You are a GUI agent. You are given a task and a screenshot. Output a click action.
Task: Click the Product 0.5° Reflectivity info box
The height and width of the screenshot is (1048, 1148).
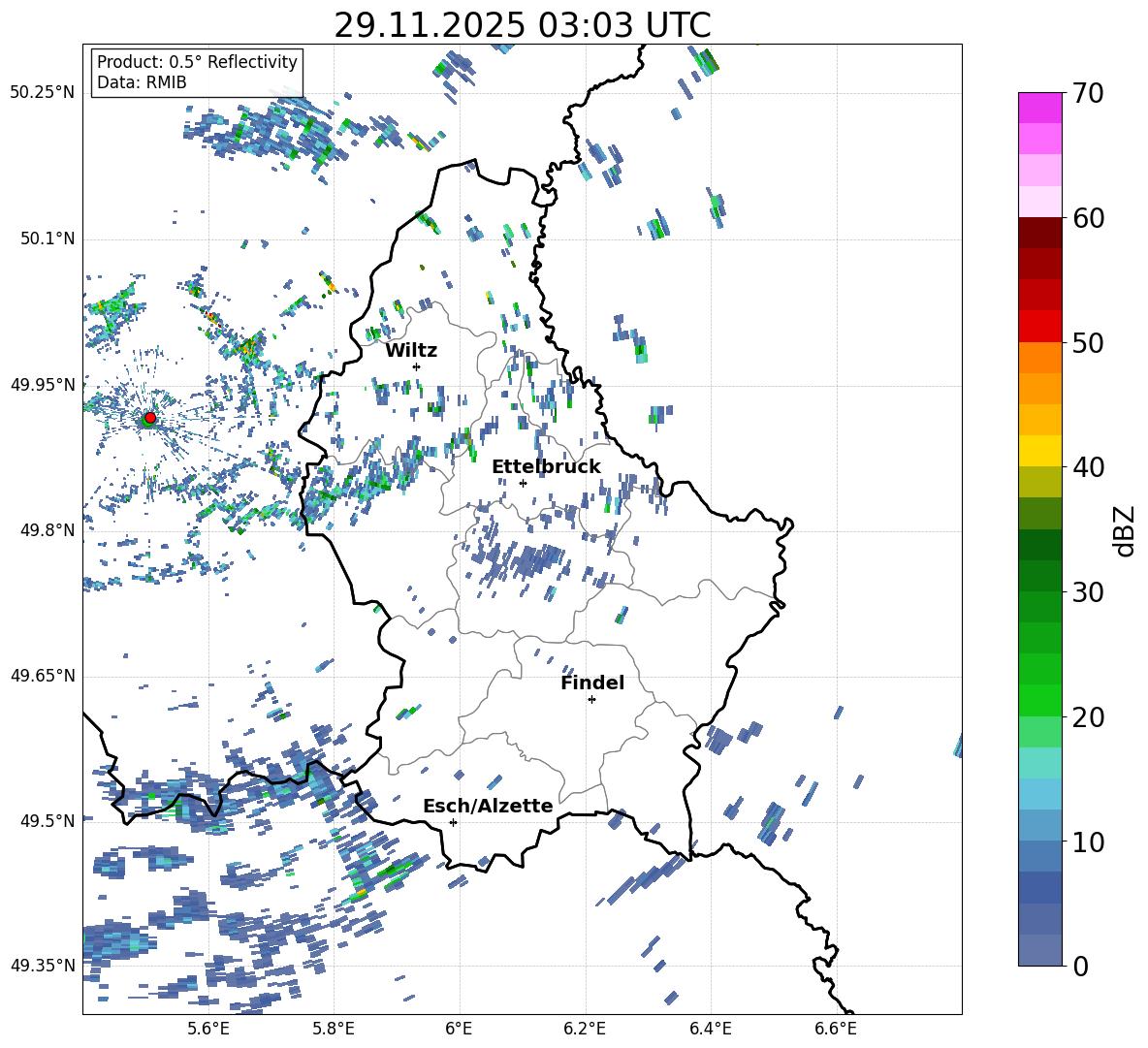click(197, 73)
